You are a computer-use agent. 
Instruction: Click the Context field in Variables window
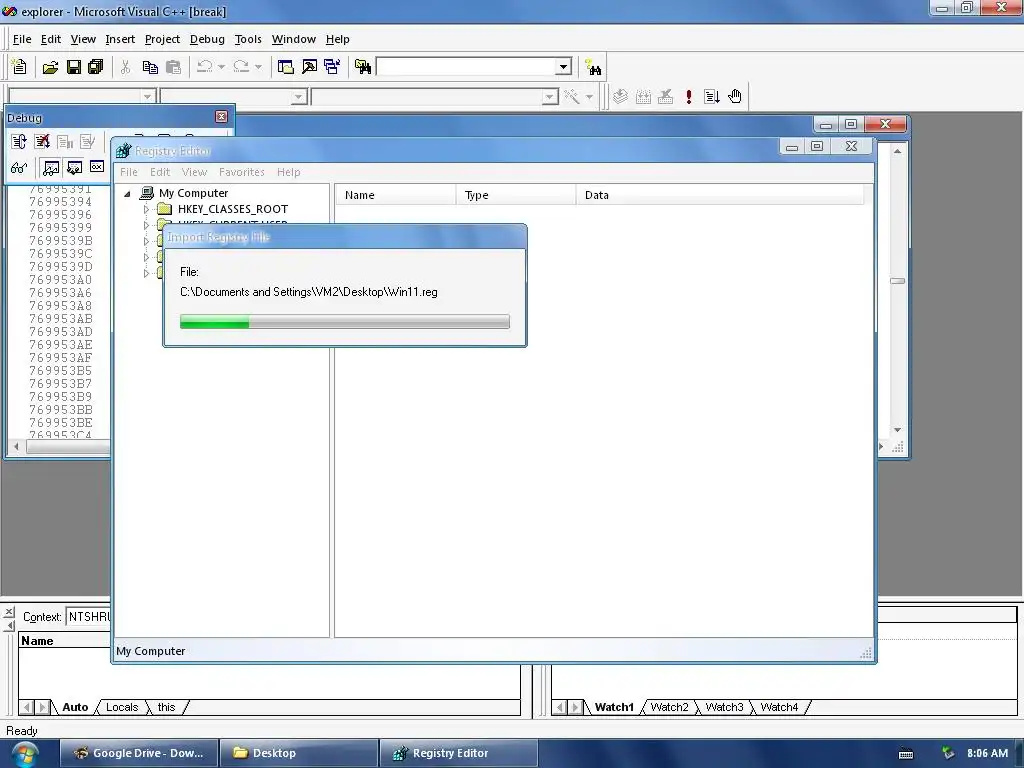89,617
